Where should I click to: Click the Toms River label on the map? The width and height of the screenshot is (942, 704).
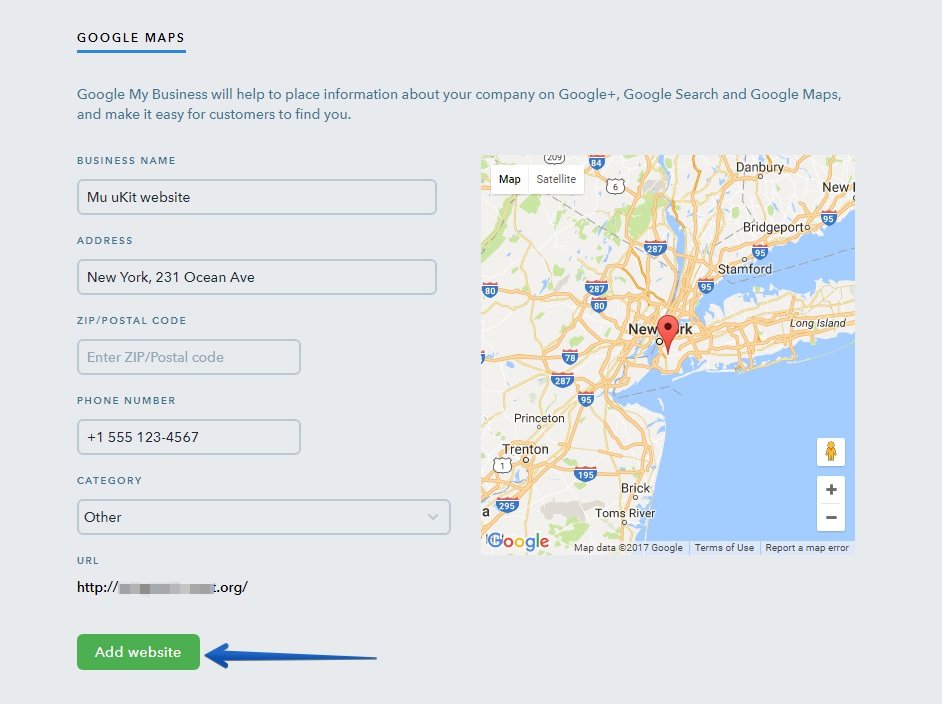[625, 513]
